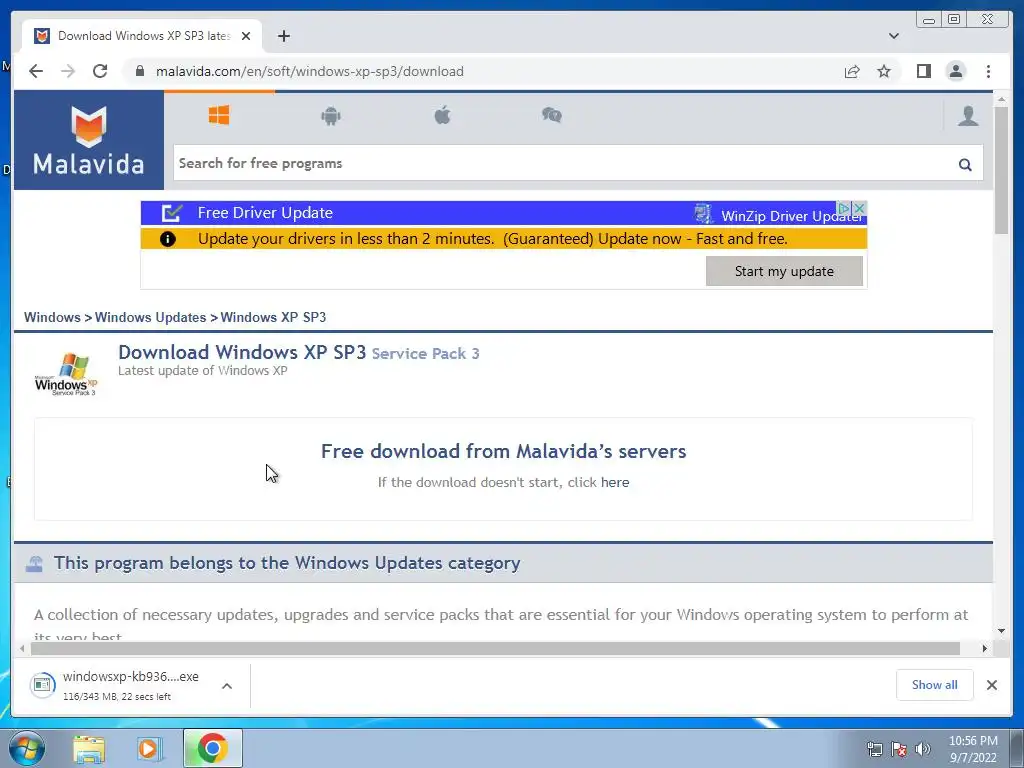Screen dimensions: 1024x768
Task: Click Show all downloads
Action: point(935,685)
